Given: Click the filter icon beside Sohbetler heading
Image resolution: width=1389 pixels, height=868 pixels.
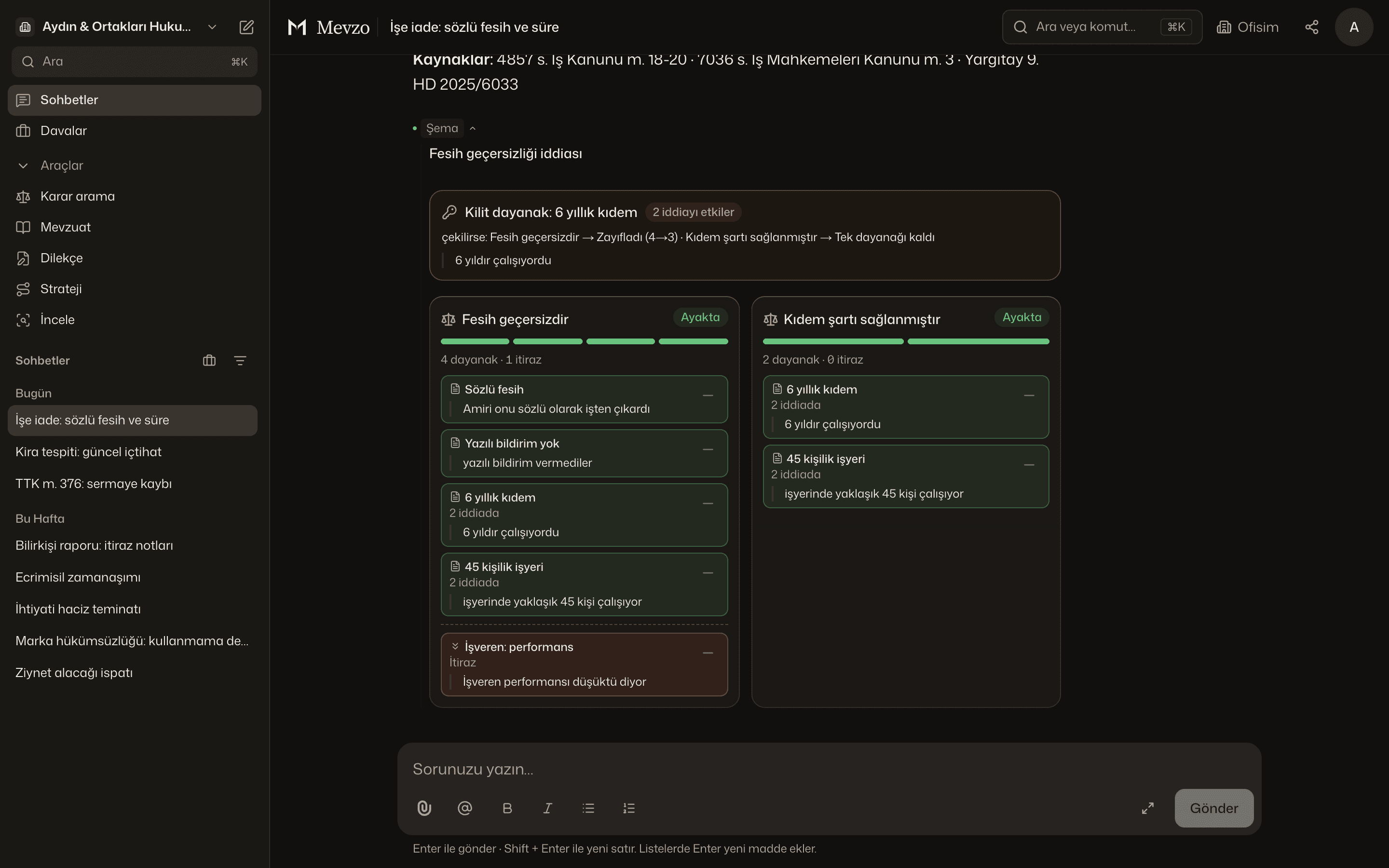Looking at the screenshot, I should [x=241, y=361].
